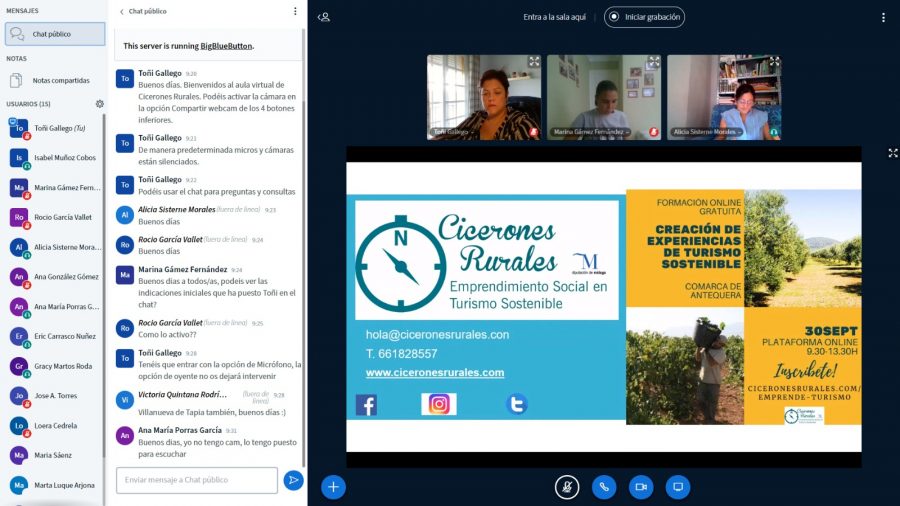This screenshot has width=900, height=506.
Task: Click Alicia Sisterne Morales chat avatar
Action: pos(125,215)
